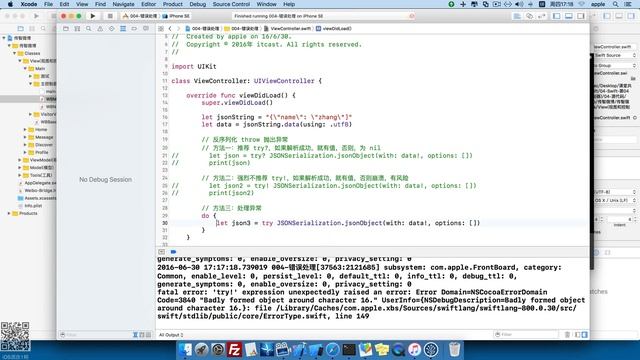Open the All Output dropdown in console
Screen dimensions: 640x360
click(171, 335)
